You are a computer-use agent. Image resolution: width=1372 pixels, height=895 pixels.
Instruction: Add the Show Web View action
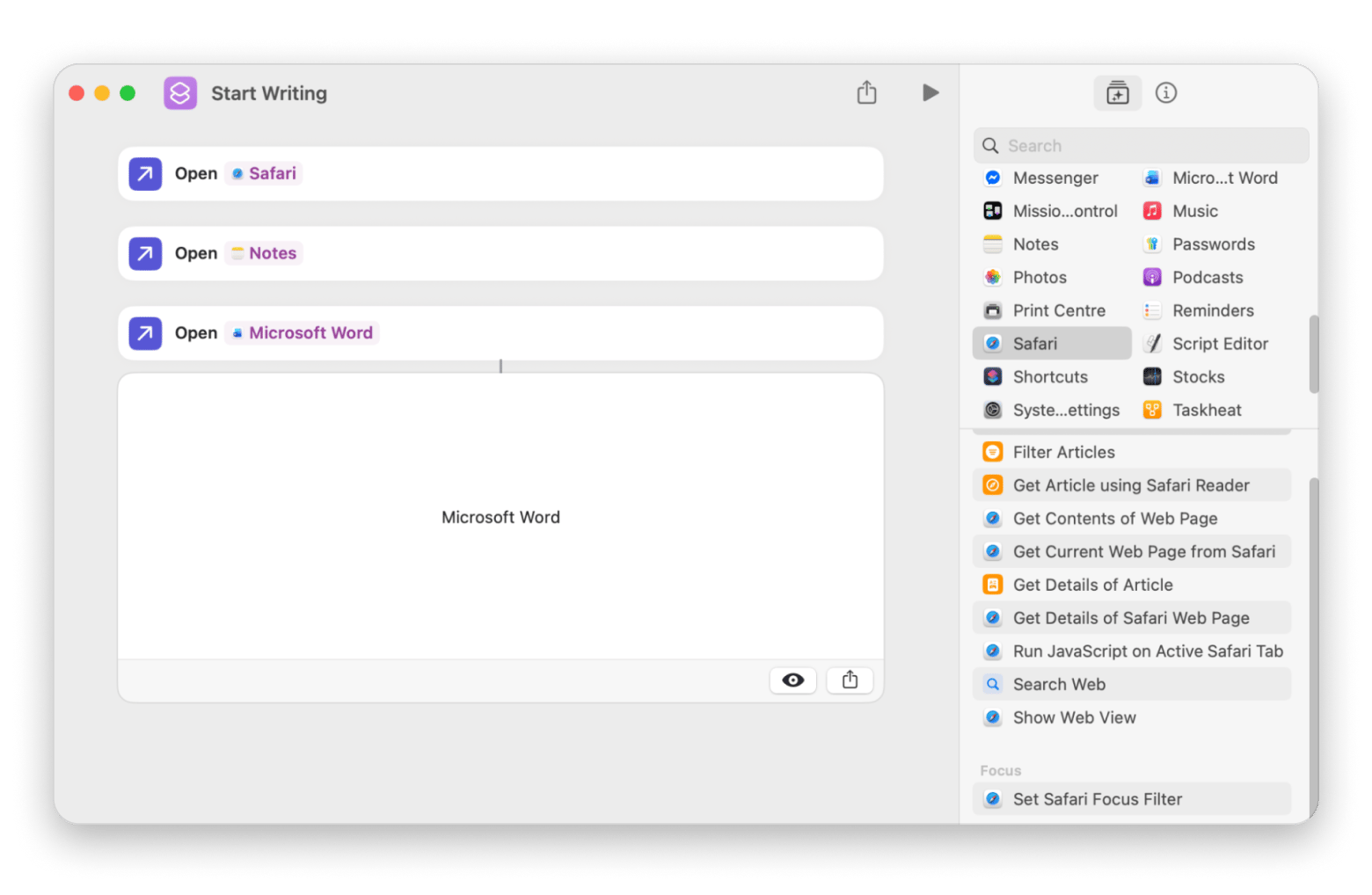[x=1132, y=717]
